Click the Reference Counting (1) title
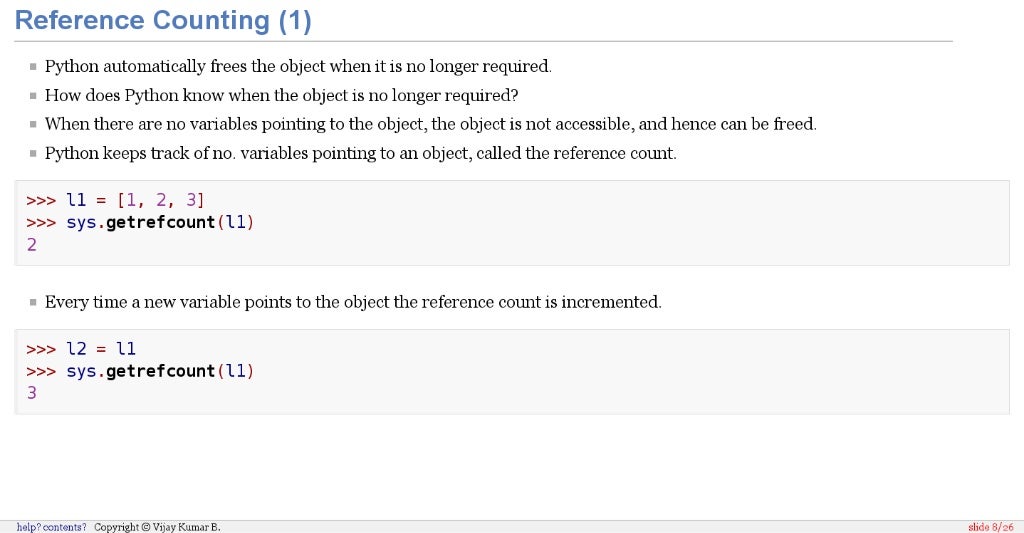Viewport: 1024px width, 533px height. coord(163,20)
